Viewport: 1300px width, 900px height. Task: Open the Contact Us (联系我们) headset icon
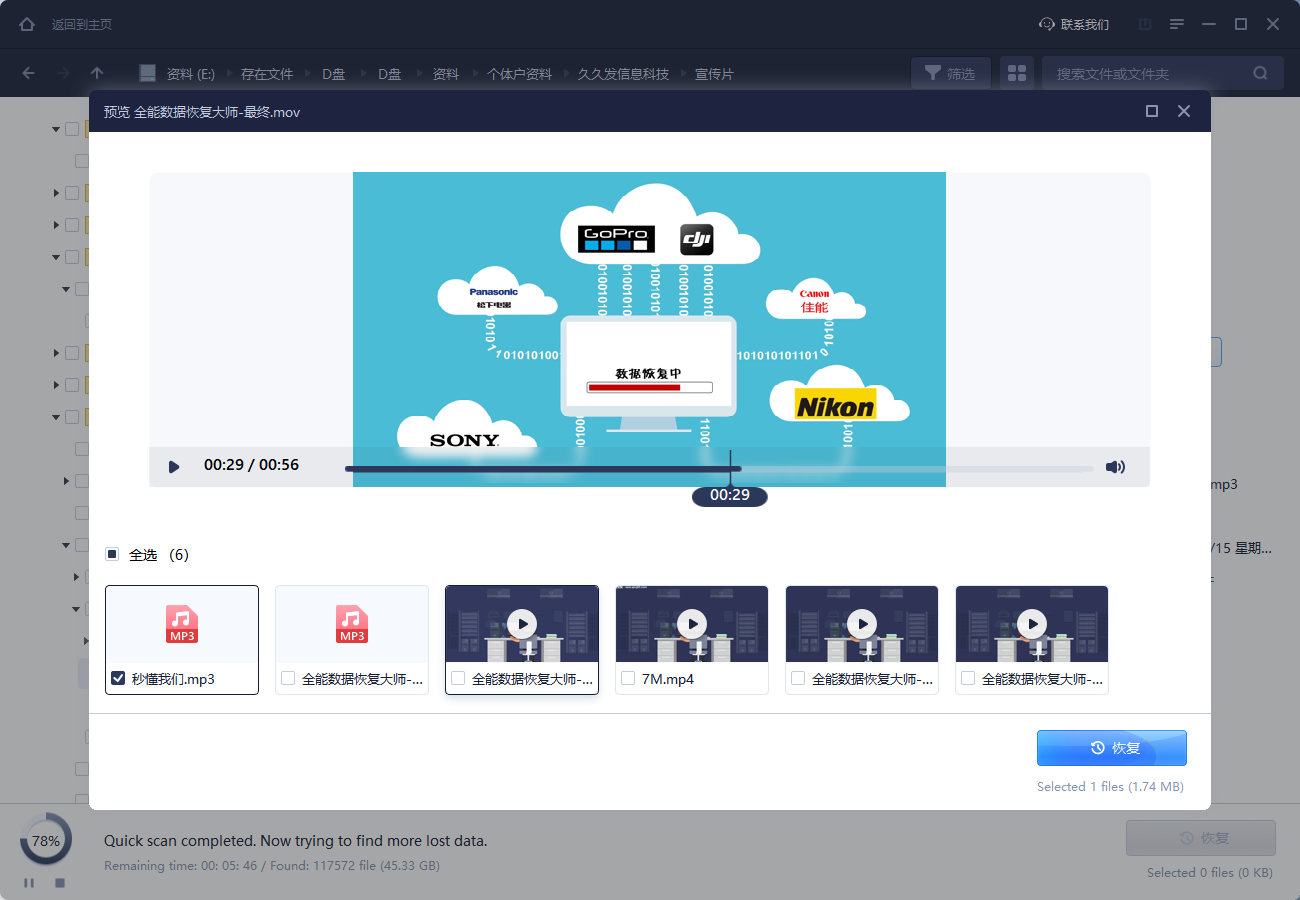click(1047, 24)
